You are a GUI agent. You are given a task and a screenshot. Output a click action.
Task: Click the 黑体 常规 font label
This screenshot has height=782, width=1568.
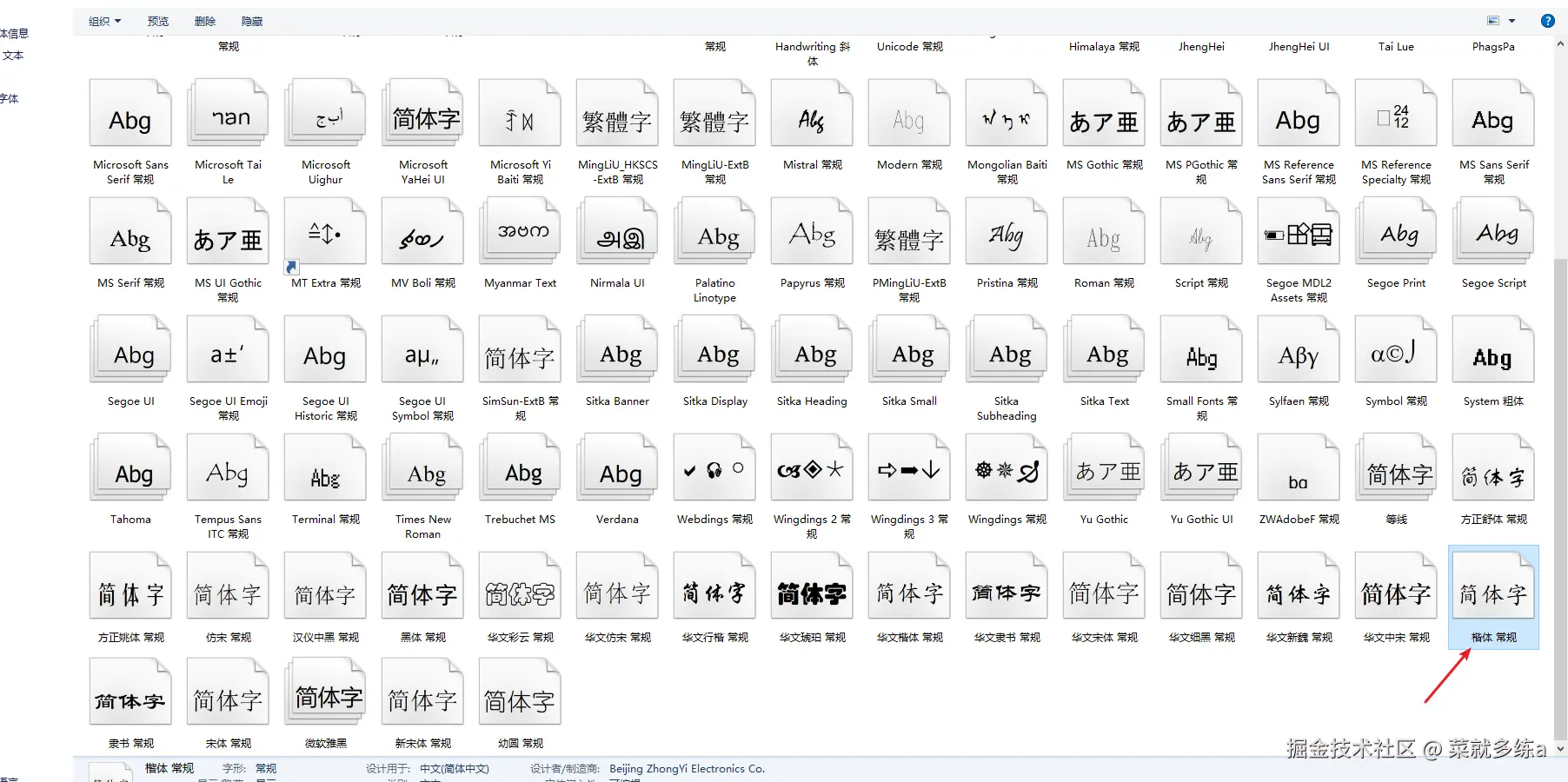point(422,638)
